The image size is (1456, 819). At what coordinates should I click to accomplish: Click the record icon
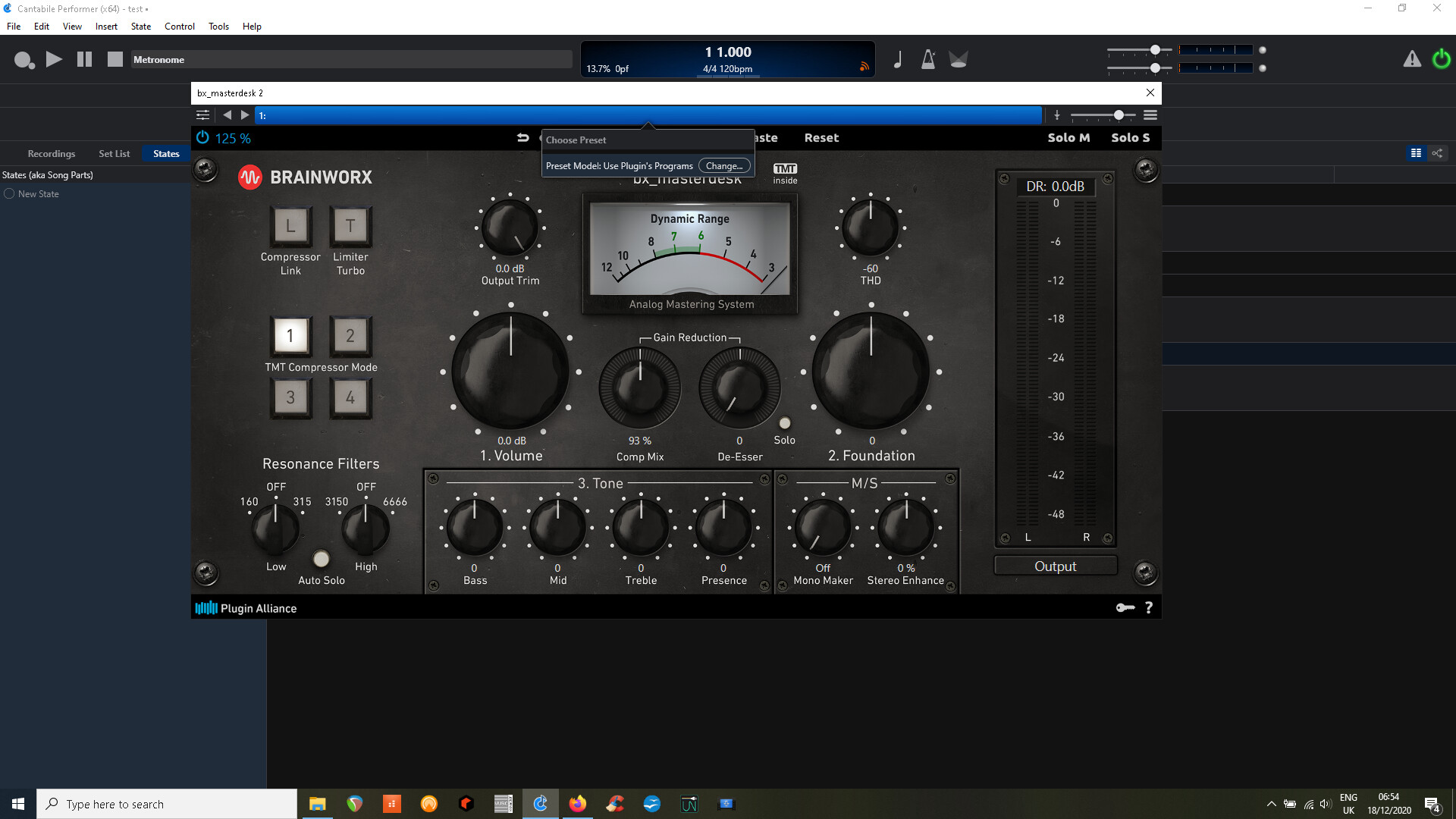click(x=24, y=60)
